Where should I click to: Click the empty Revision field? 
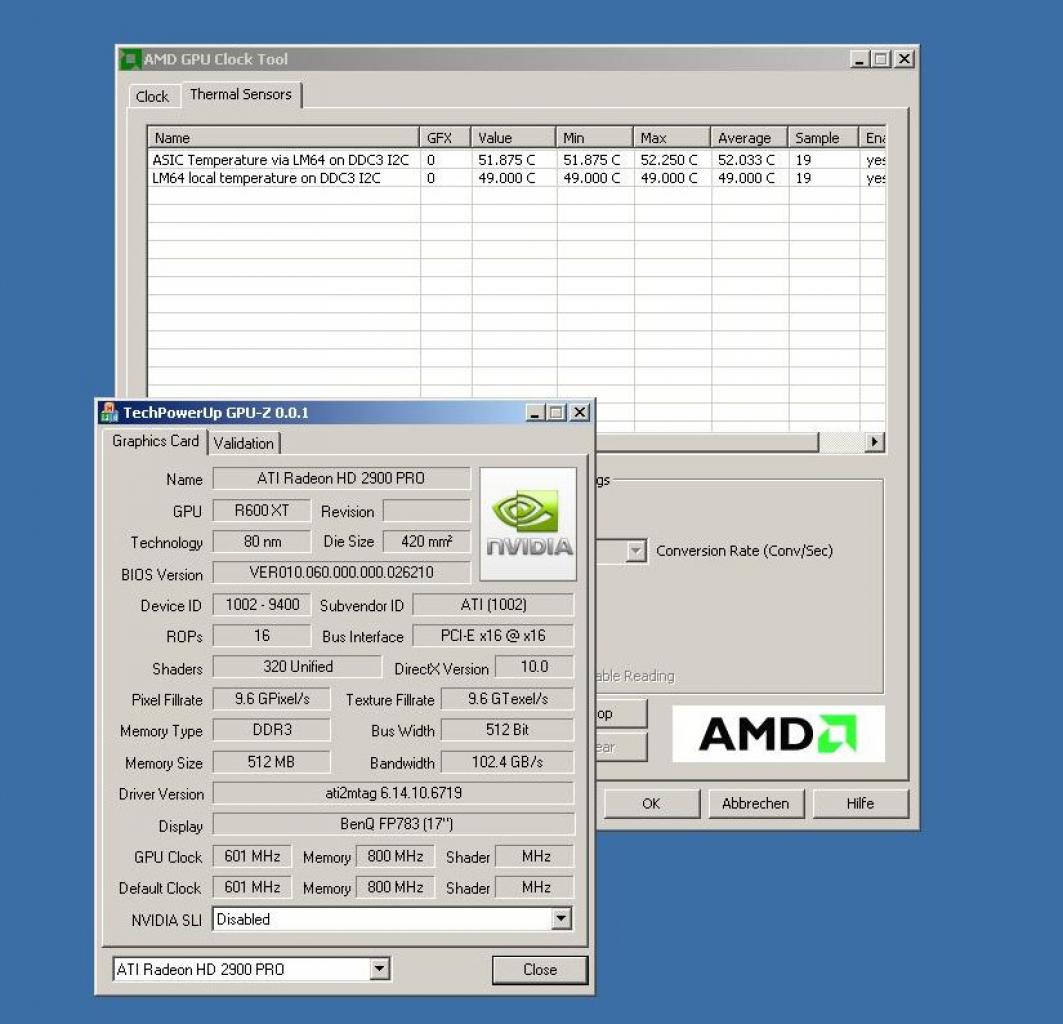[x=426, y=510]
